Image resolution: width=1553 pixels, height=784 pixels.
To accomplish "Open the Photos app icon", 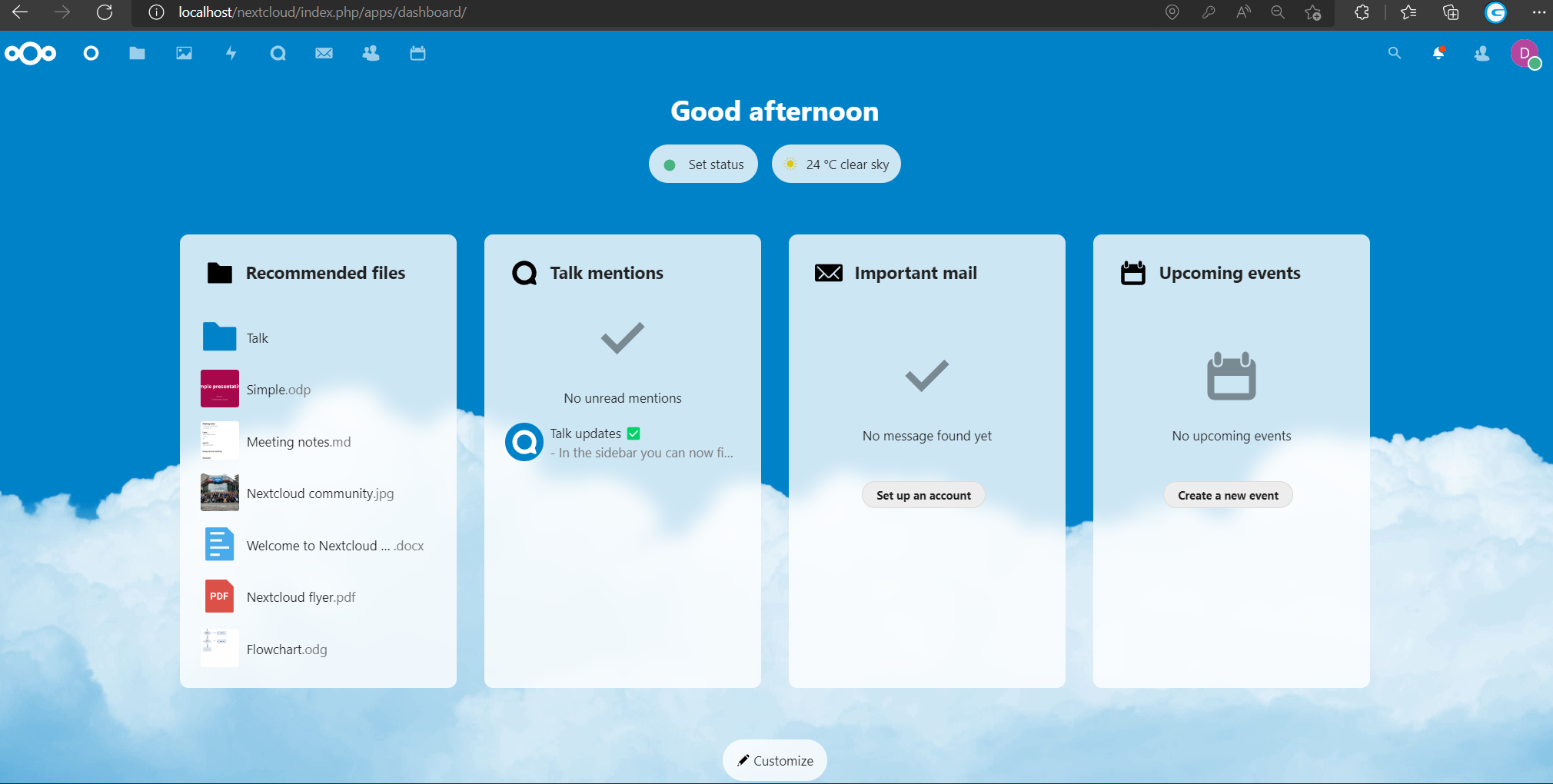I will tap(185, 53).
